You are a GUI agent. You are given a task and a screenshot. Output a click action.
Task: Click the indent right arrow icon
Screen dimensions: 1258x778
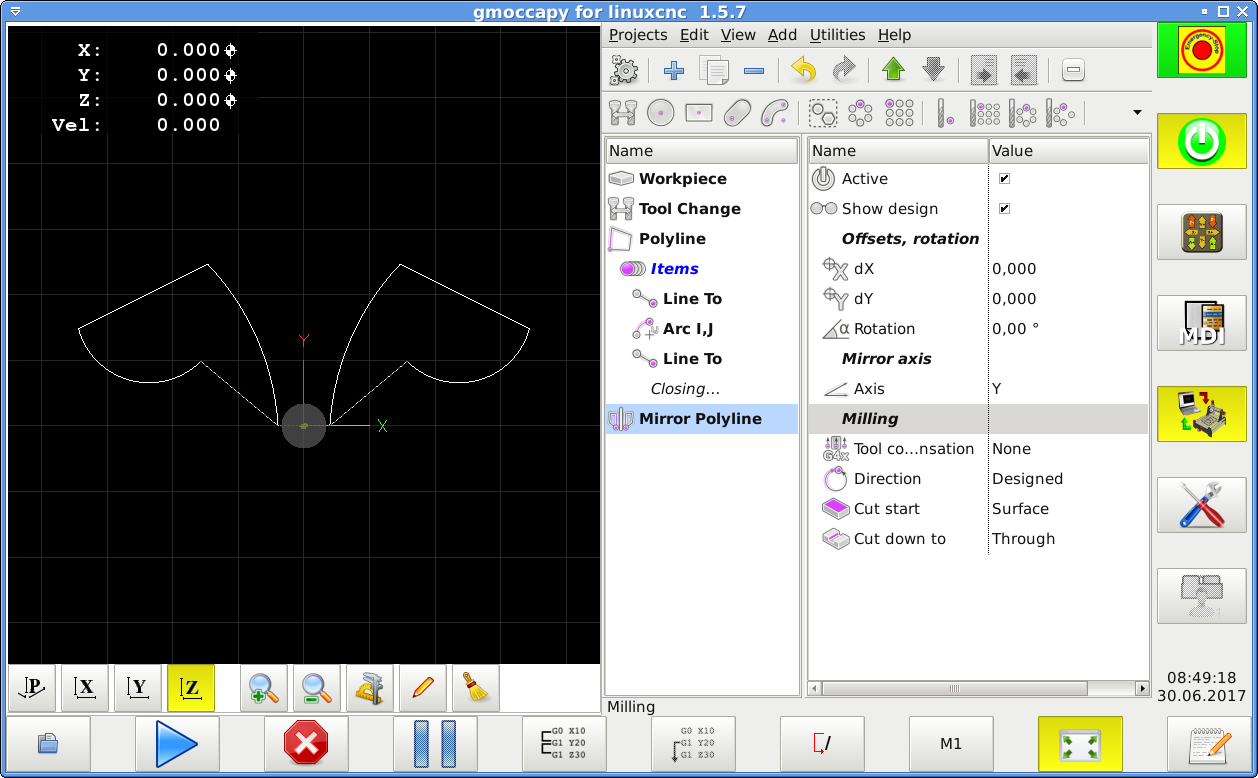984,70
